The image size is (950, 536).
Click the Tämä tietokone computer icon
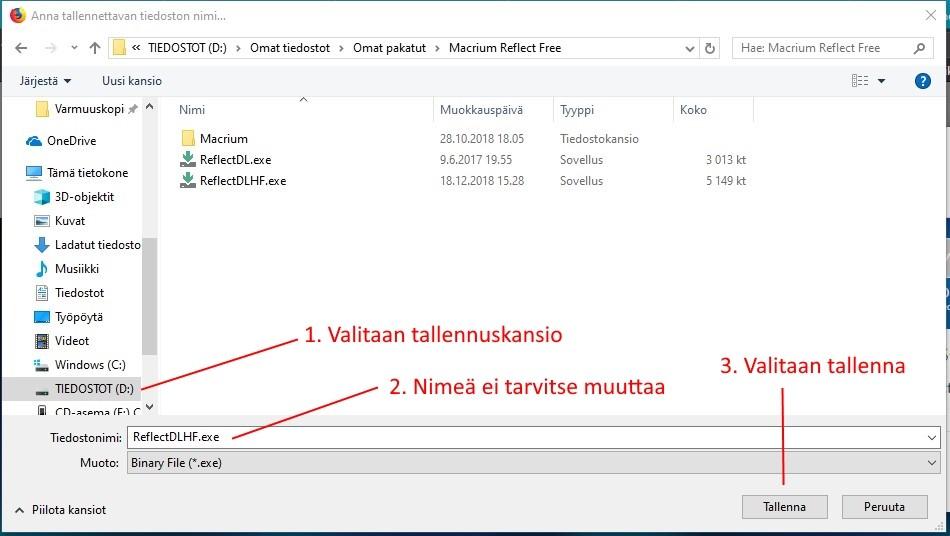[34, 173]
